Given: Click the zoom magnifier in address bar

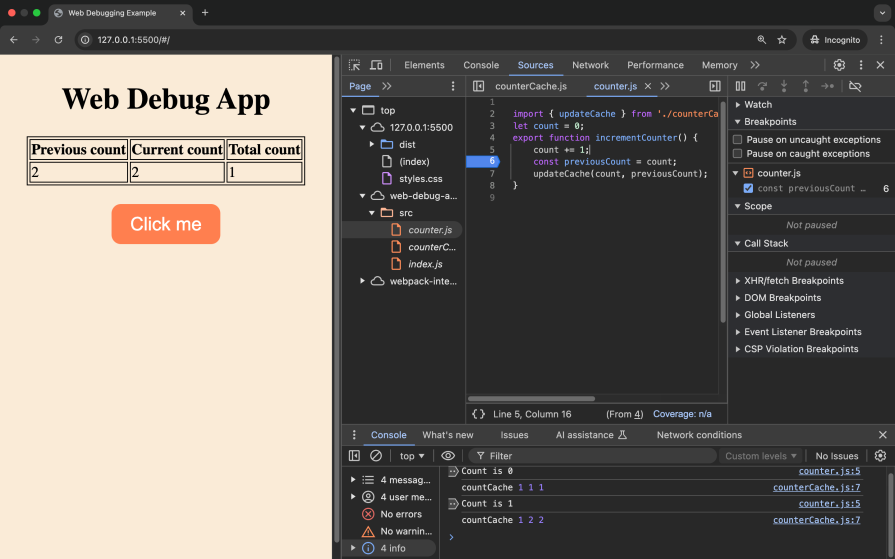Looking at the screenshot, I should pyautogui.click(x=761, y=39).
